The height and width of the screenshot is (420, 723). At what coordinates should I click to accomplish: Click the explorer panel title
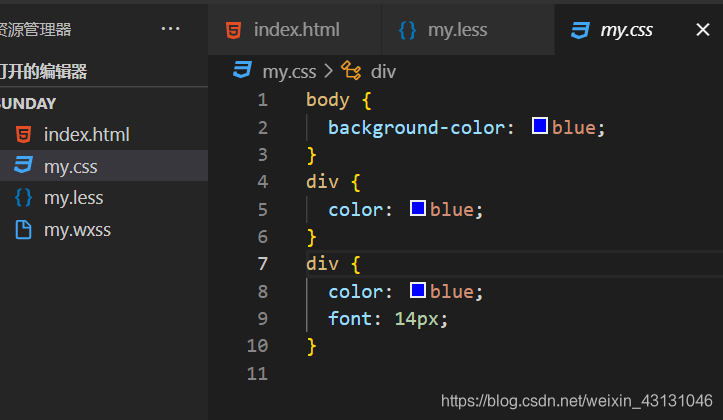click(36, 30)
